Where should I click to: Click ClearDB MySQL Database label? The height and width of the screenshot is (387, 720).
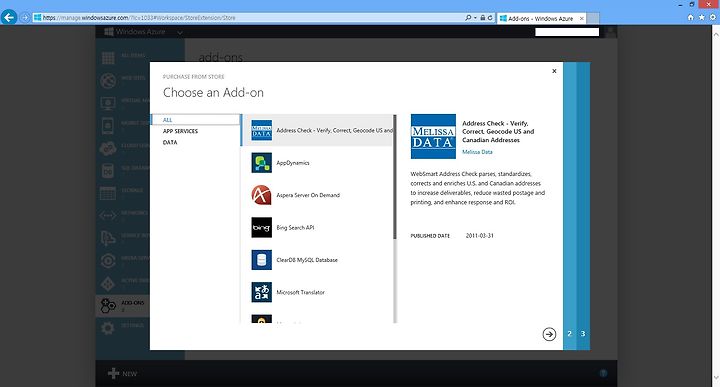307,260
